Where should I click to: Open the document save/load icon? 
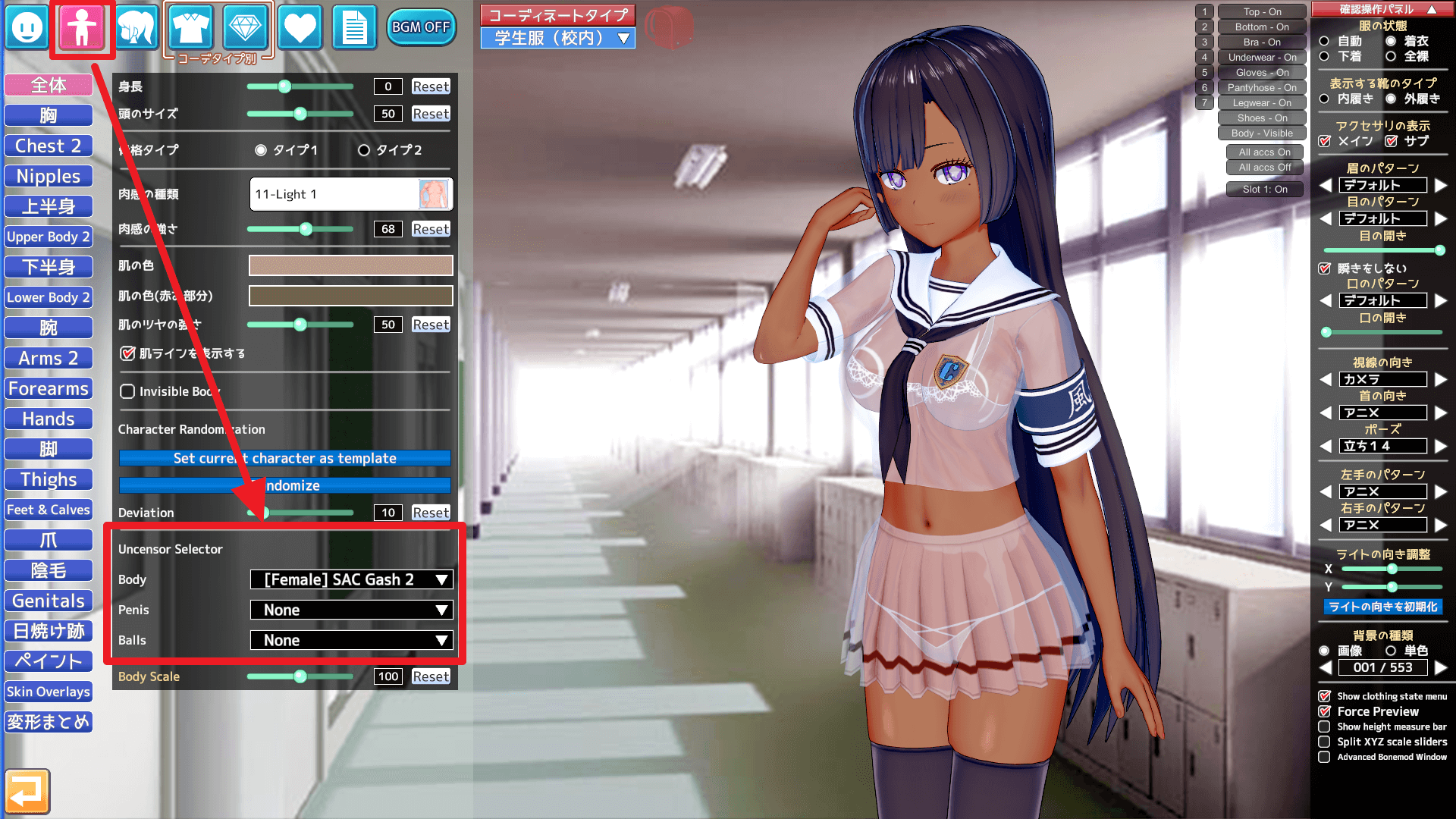354,28
